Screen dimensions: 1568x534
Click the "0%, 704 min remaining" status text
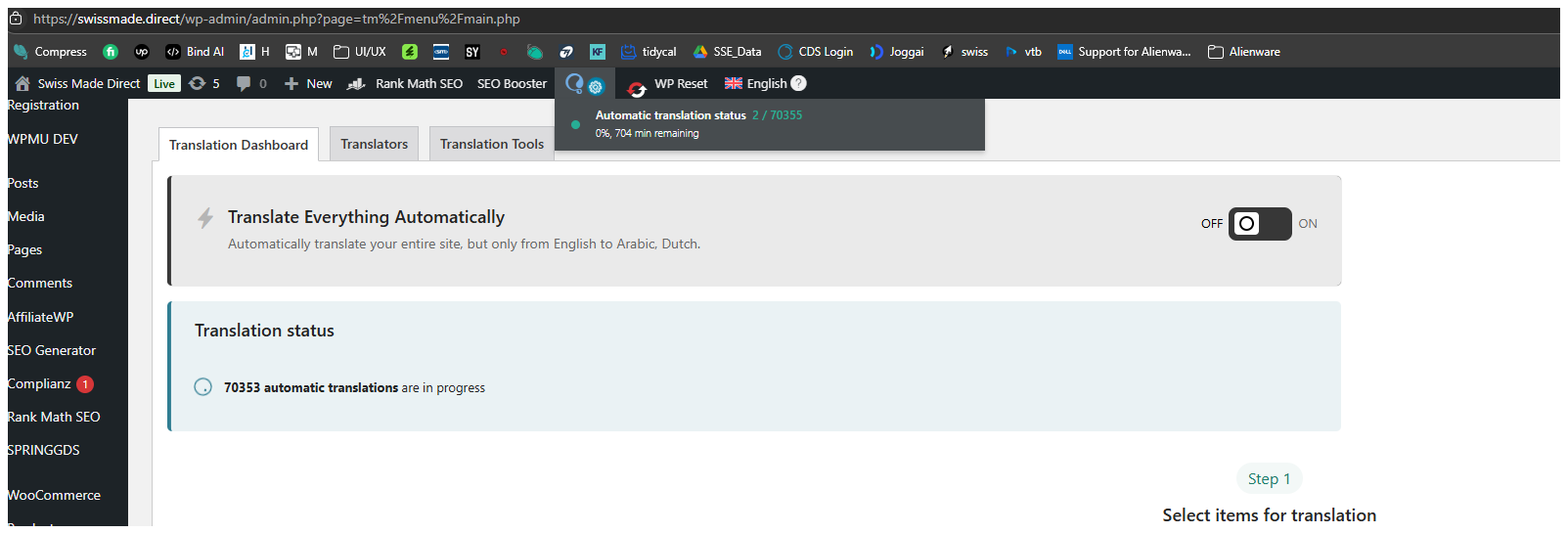pyautogui.click(x=647, y=133)
